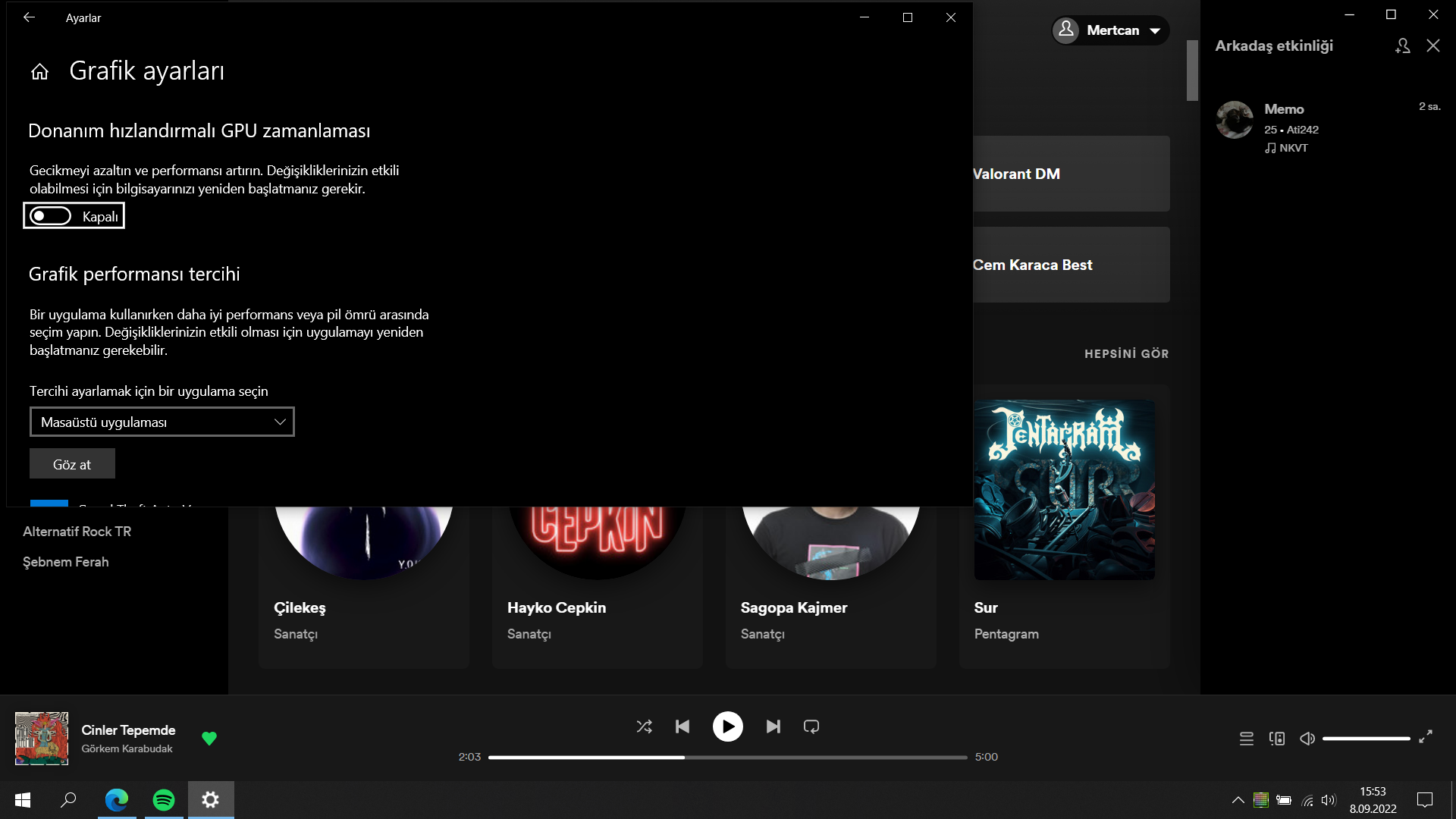Select the Şebnem Ferah playlist
The image size is (1456, 819).
click(x=66, y=562)
